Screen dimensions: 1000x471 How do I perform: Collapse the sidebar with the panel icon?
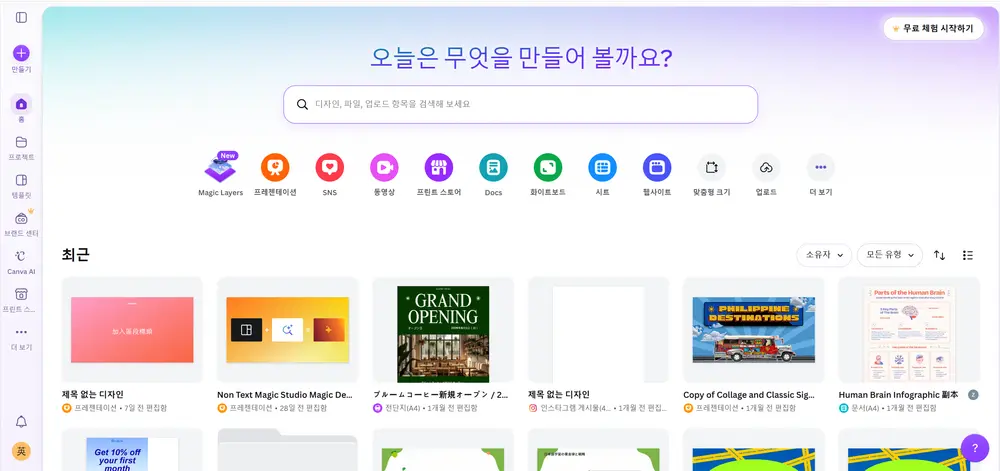21,18
